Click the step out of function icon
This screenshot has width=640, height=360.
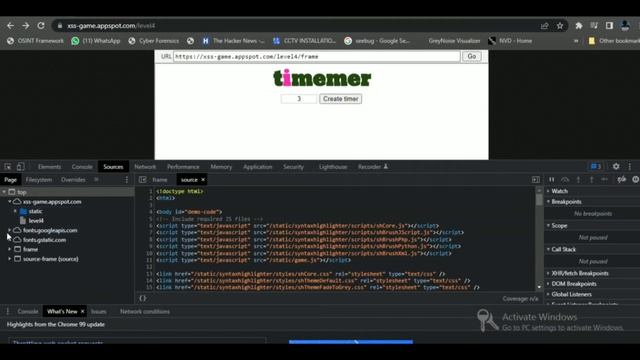(591, 180)
